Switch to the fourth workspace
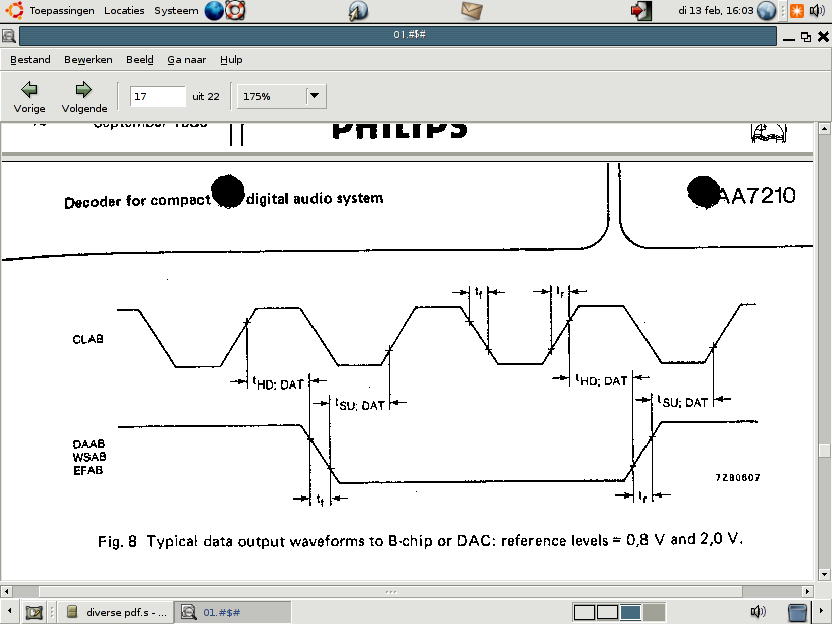This screenshot has height=624, width=832. (654, 612)
